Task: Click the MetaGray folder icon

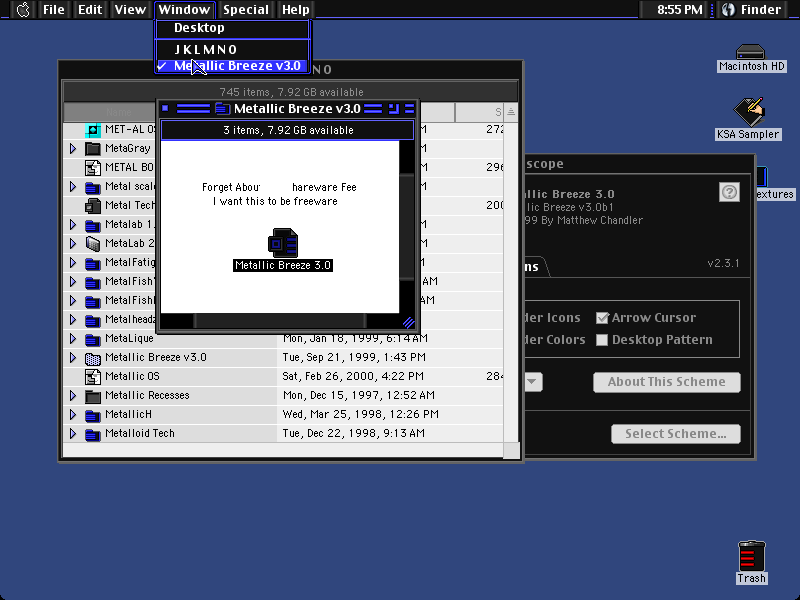Action: click(92, 149)
